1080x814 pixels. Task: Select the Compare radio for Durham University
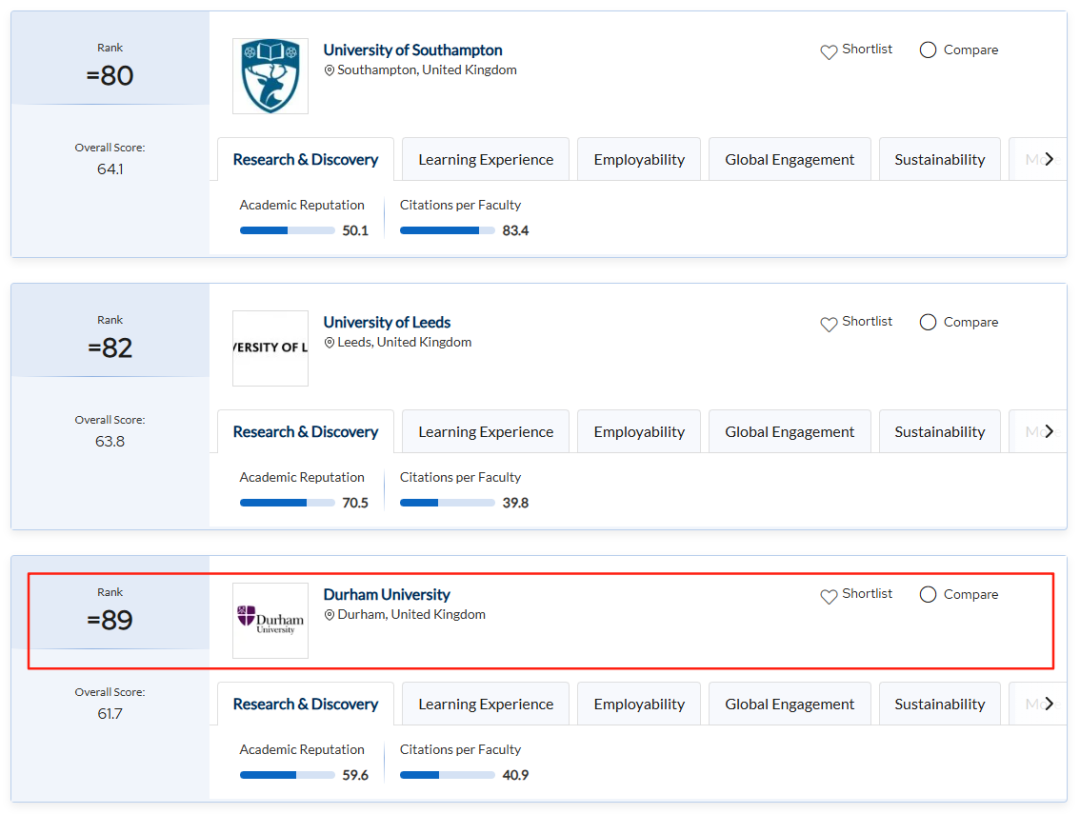[x=928, y=594]
